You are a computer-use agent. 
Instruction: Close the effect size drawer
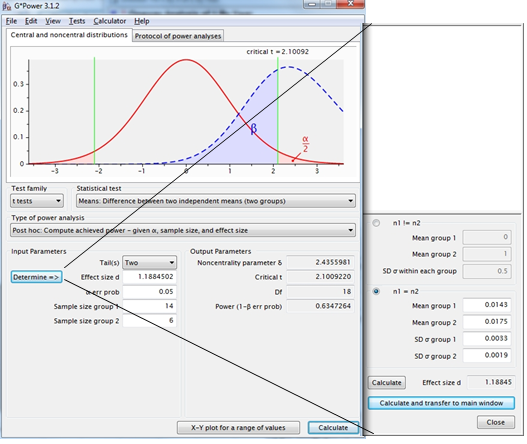click(496, 422)
